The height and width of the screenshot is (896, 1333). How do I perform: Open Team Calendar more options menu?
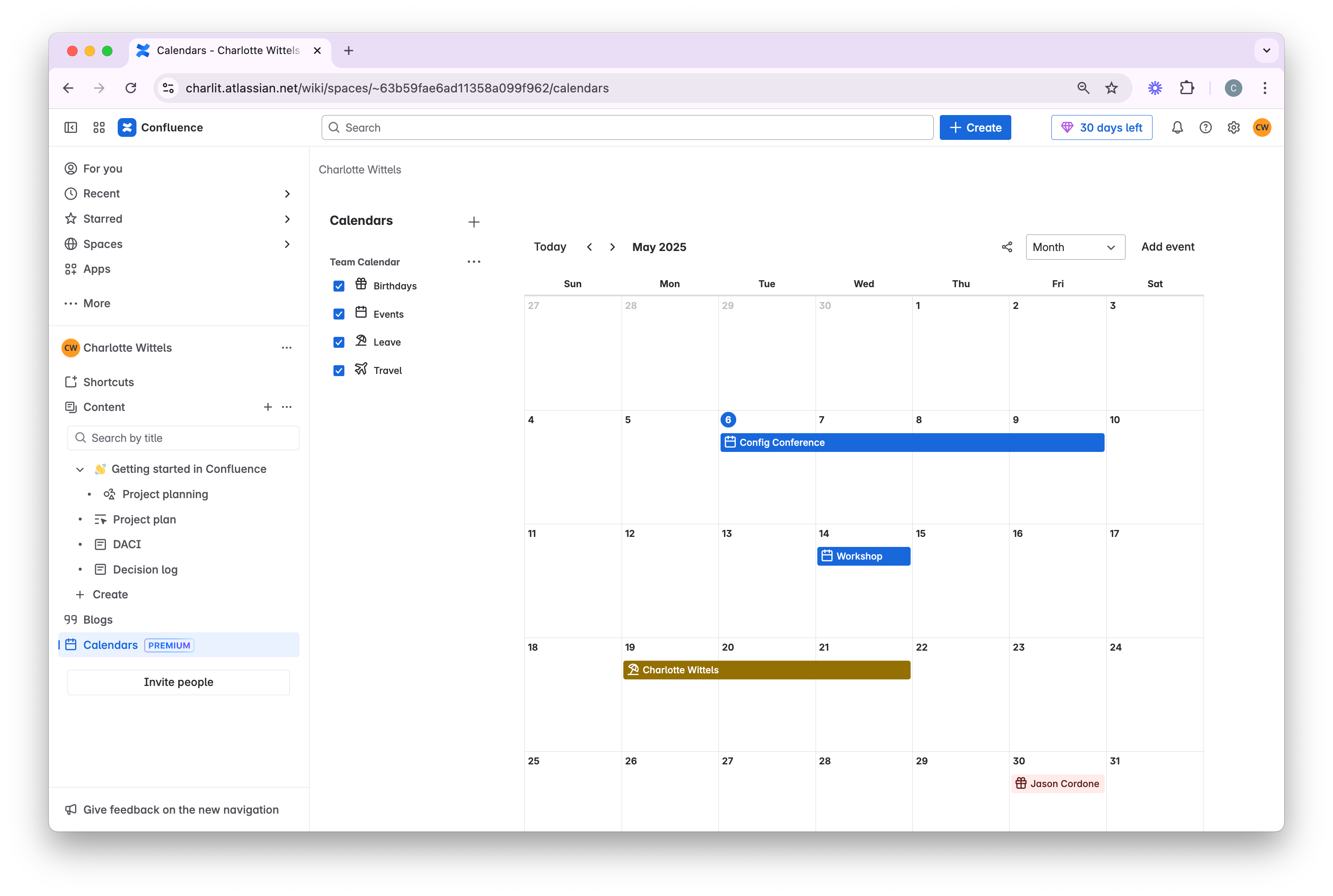pyautogui.click(x=473, y=262)
